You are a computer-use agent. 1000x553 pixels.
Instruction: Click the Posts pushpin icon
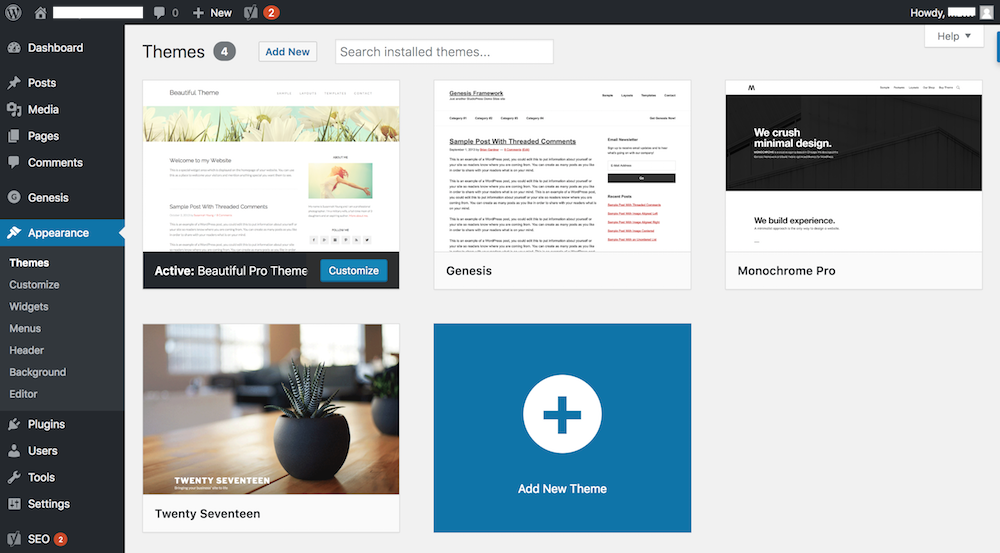14,83
